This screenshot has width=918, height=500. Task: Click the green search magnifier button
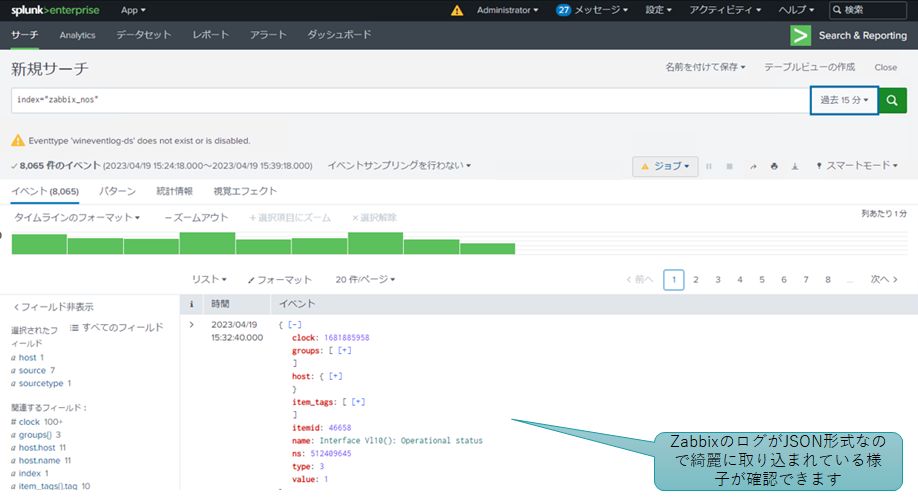point(892,100)
